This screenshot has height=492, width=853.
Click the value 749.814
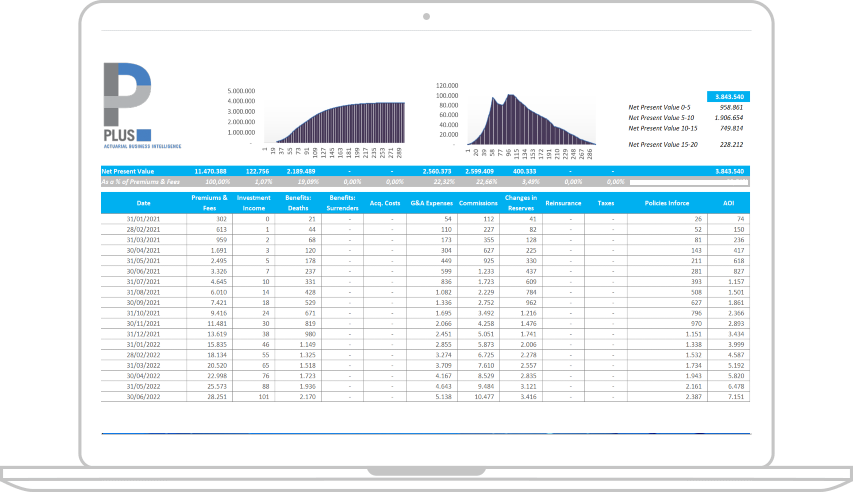point(731,128)
